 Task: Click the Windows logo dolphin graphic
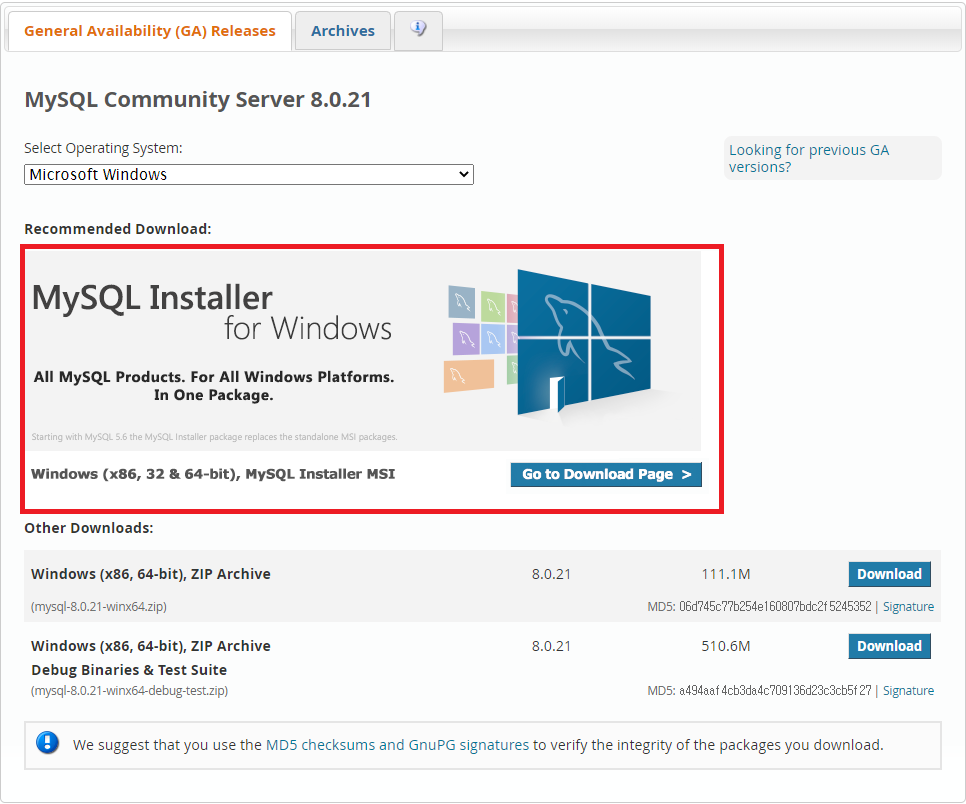click(x=583, y=343)
